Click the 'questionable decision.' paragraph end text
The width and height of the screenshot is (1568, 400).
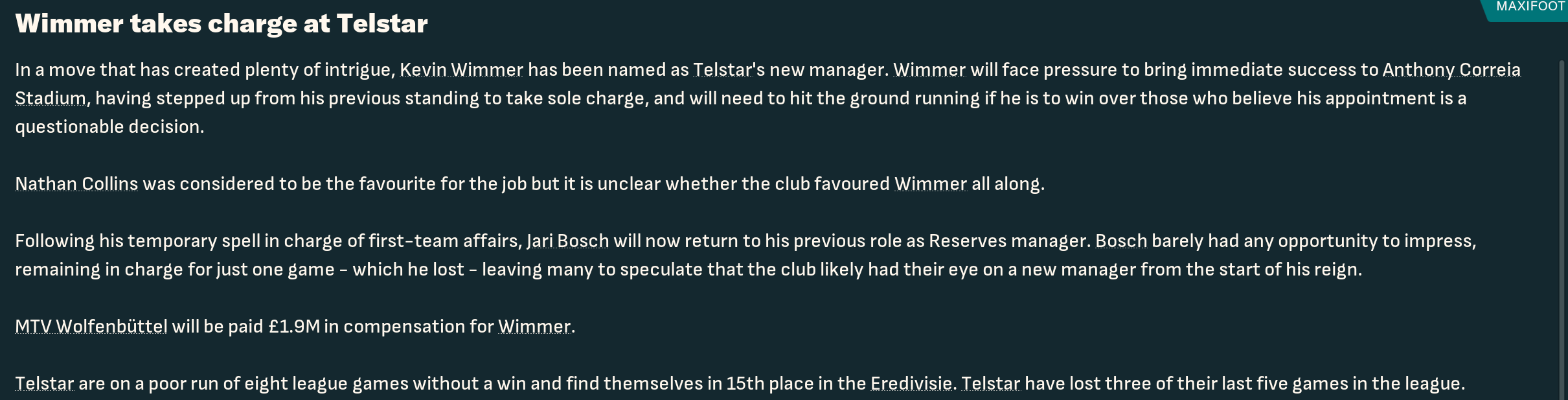[x=109, y=127]
